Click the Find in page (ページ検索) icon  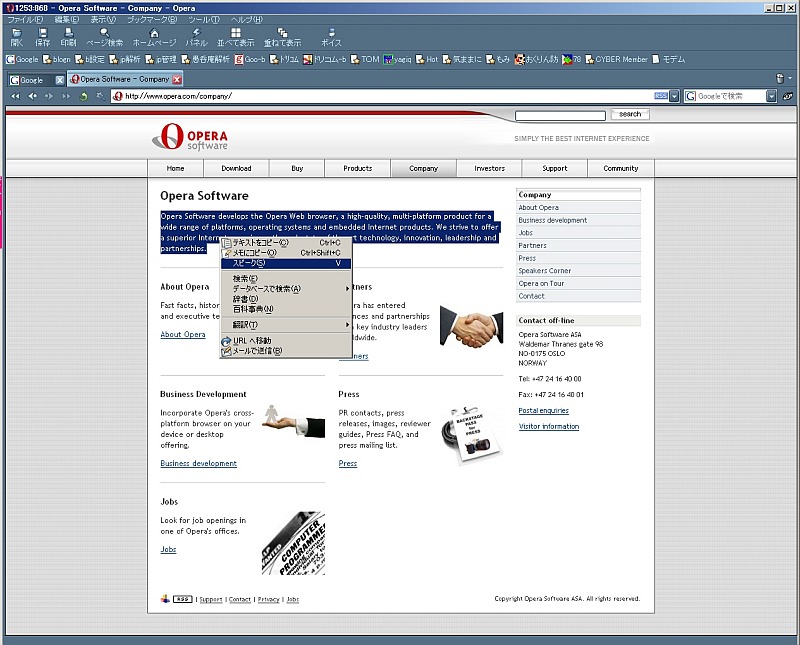[x=105, y=37]
